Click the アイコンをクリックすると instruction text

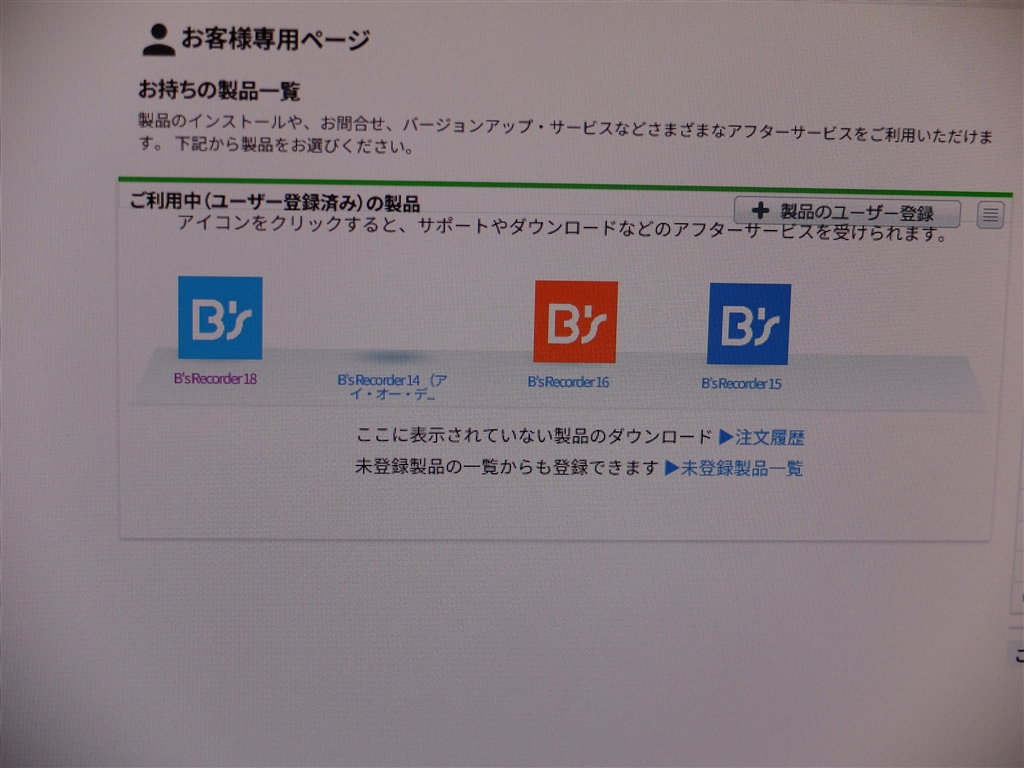point(563,228)
